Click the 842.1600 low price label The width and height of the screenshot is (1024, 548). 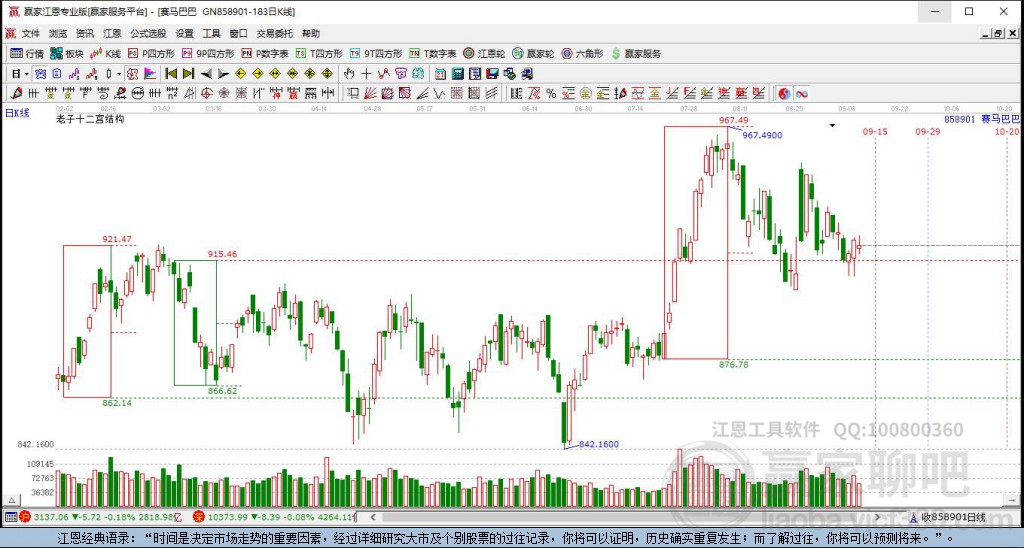599,444
